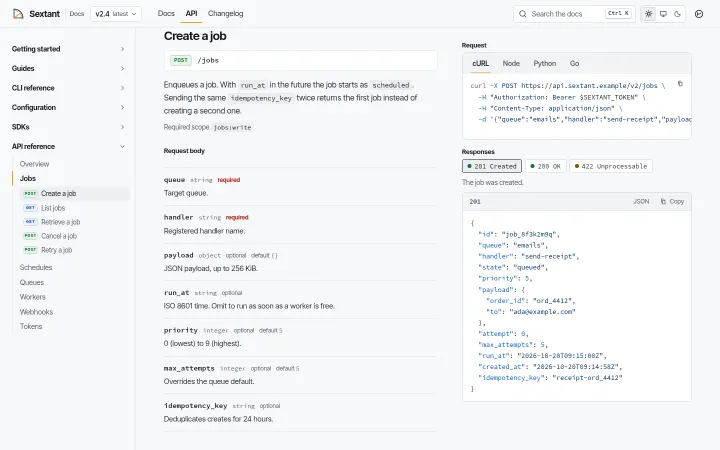Click the JSON label in response header

(641, 202)
